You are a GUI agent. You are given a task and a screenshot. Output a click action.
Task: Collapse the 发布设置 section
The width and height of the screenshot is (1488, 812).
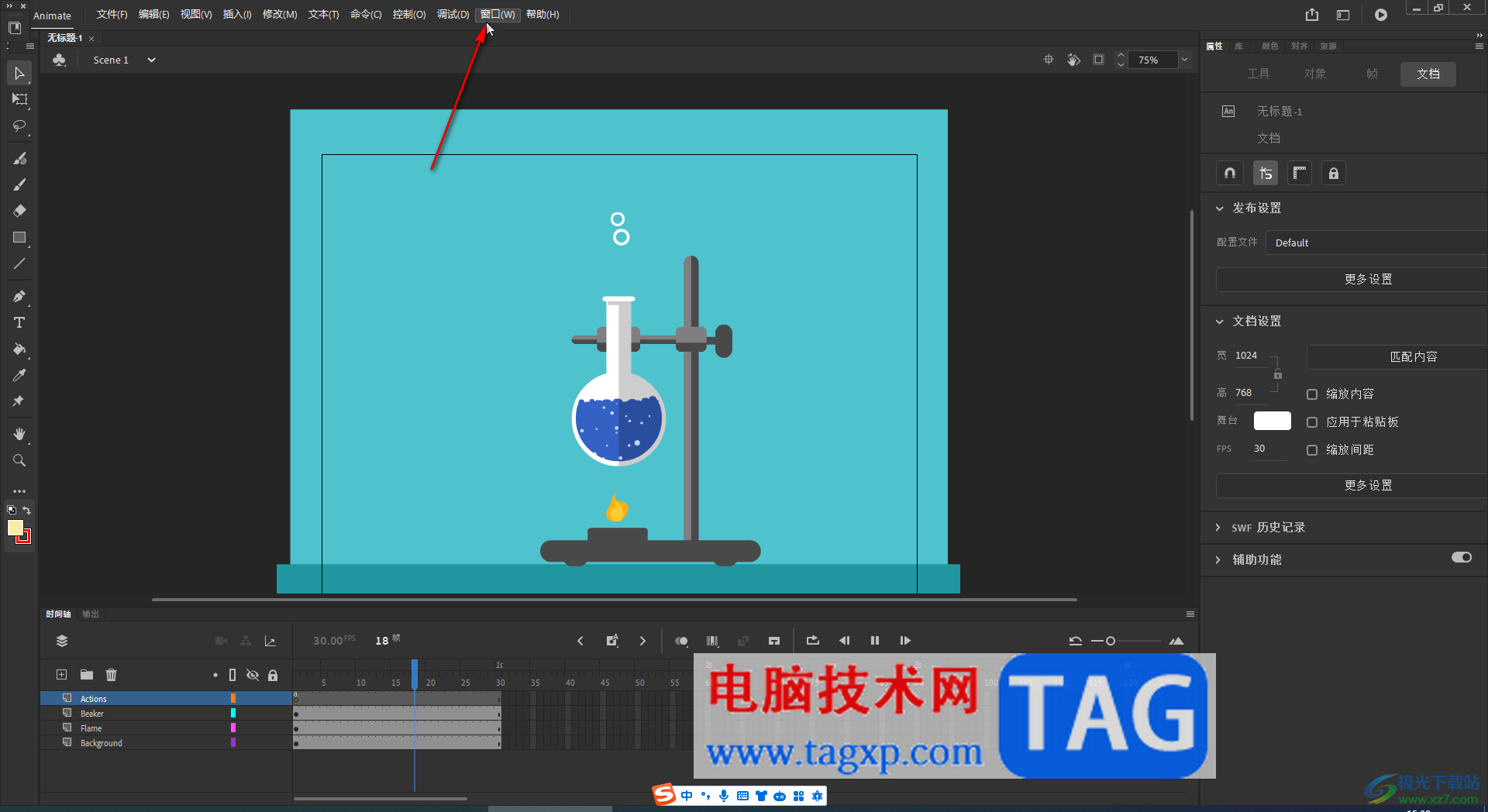[1219, 208]
